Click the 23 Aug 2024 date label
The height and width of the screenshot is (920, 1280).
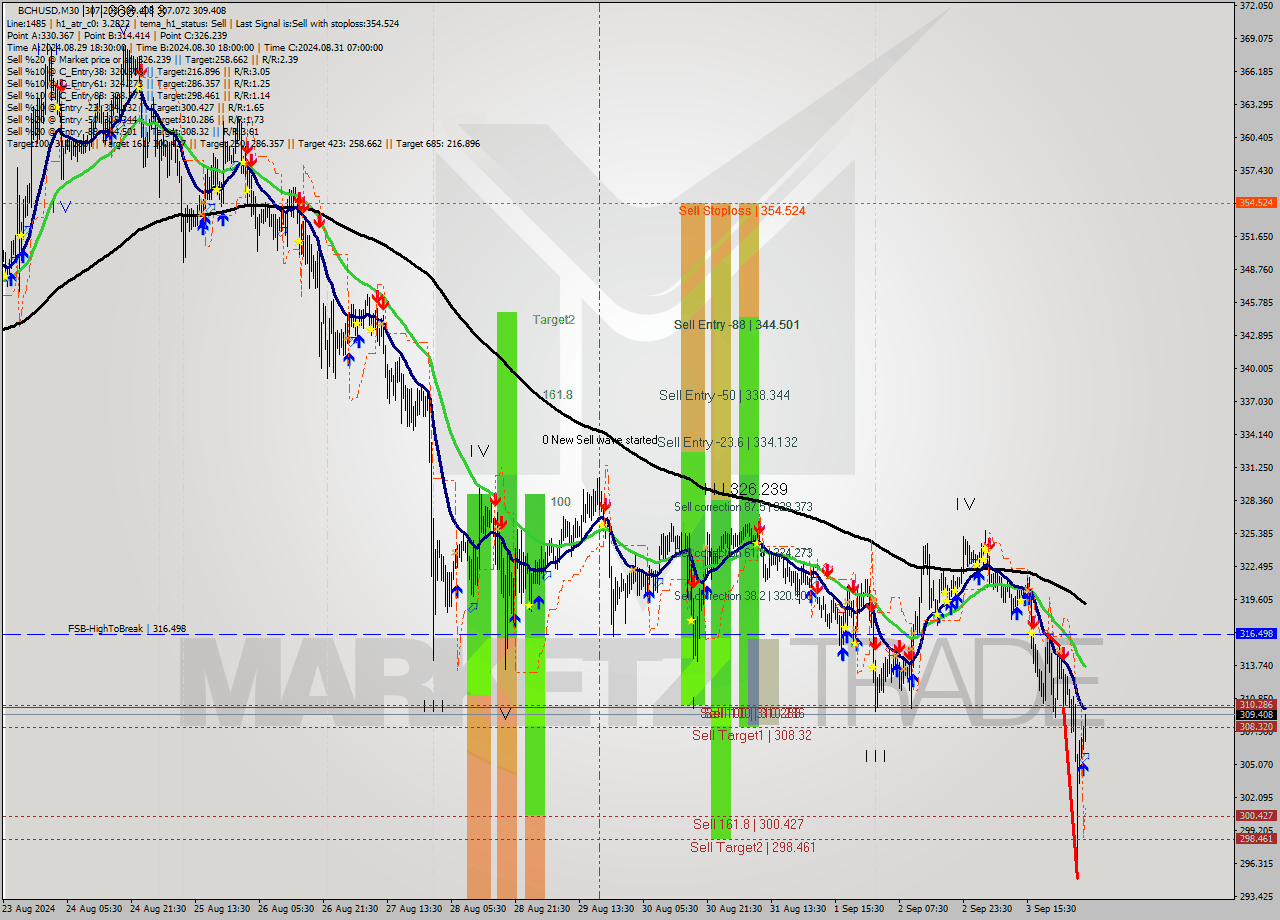(29, 909)
